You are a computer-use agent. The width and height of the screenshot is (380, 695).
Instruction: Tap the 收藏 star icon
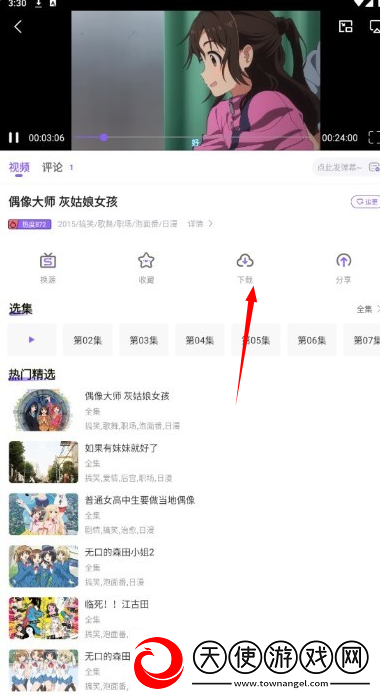(x=146, y=261)
